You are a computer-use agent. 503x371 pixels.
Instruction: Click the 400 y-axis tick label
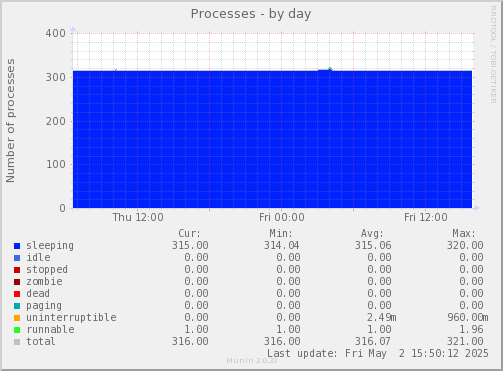[x=56, y=33]
